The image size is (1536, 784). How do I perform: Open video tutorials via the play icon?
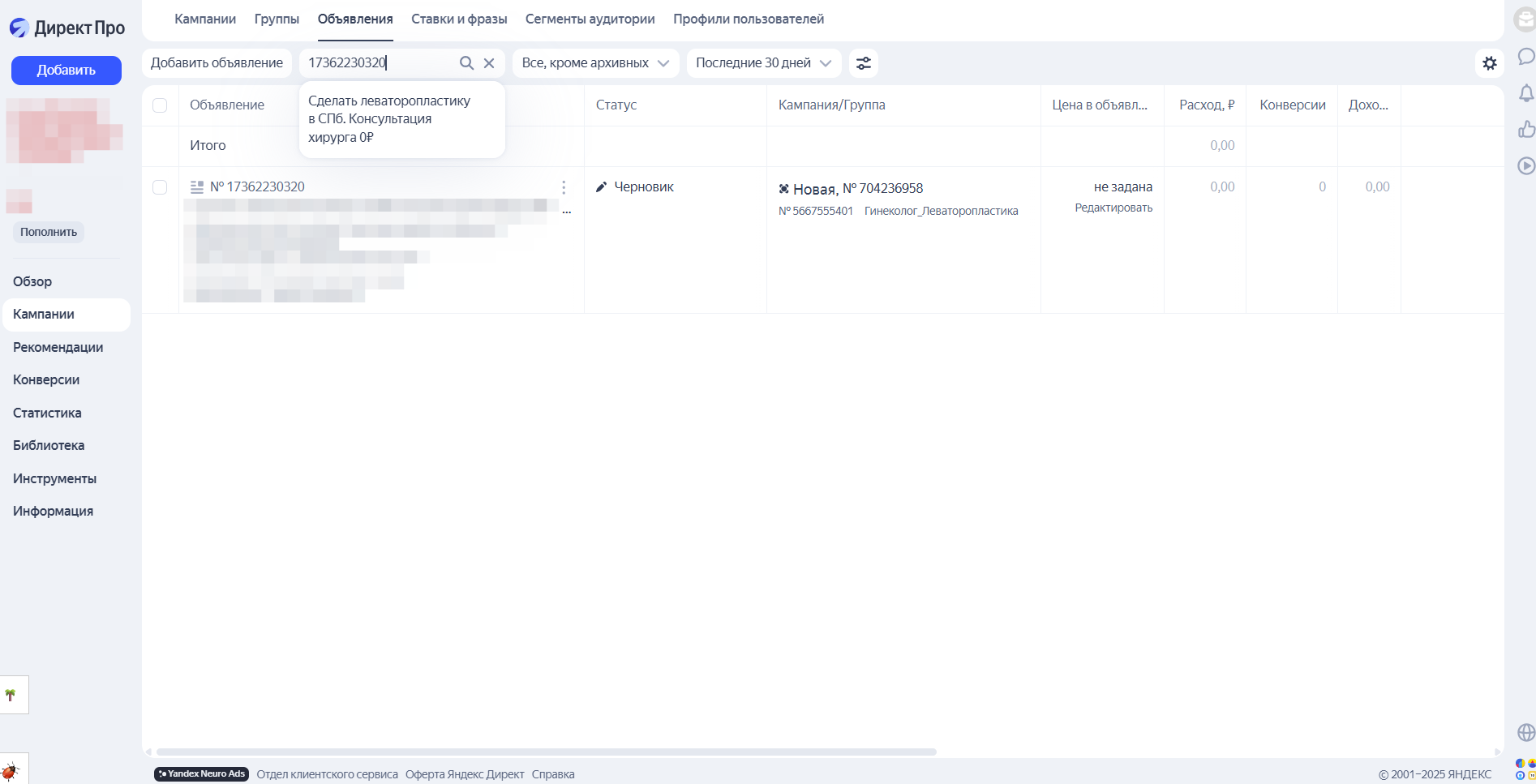1526,166
